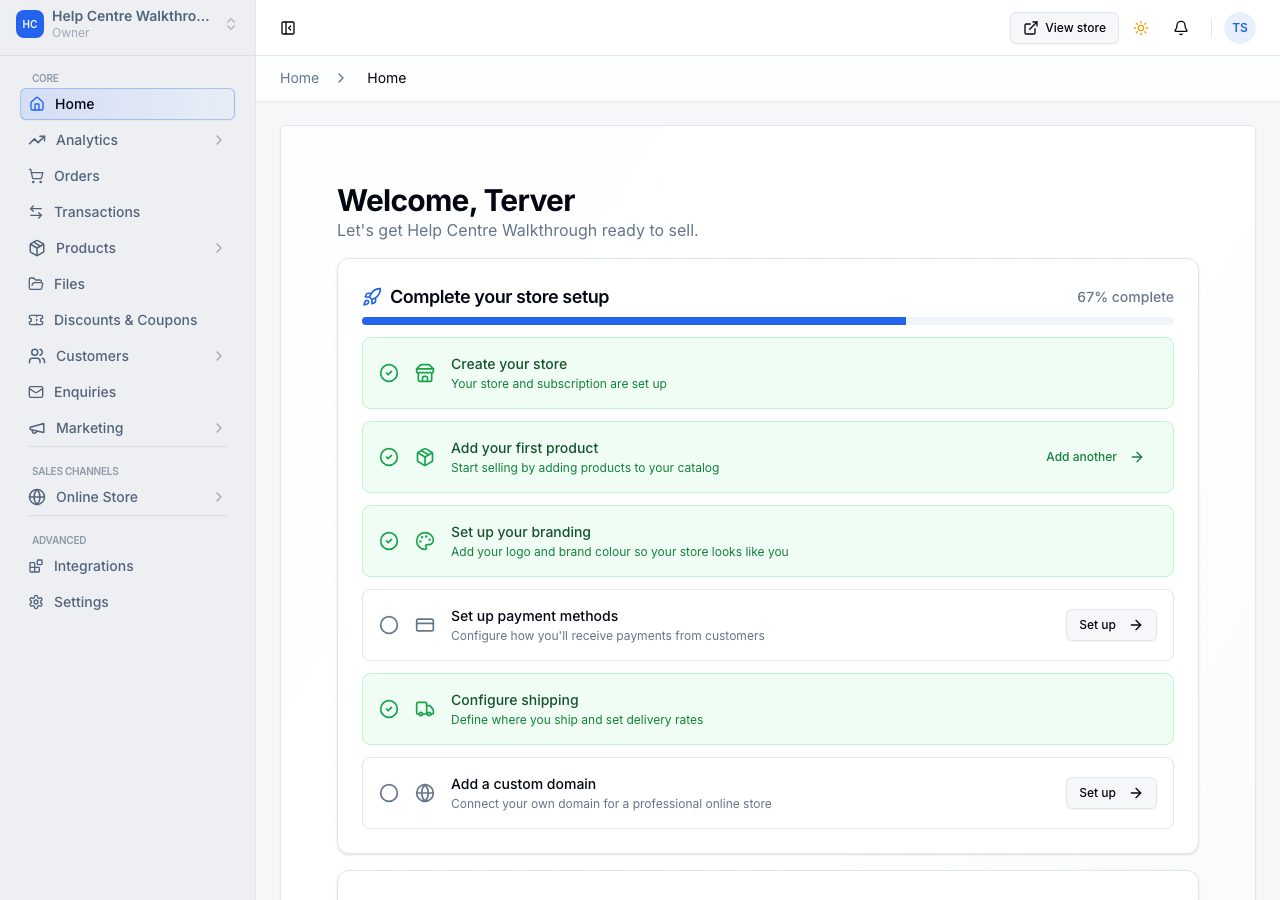Go to Transactions page

(x=127, y=212)
